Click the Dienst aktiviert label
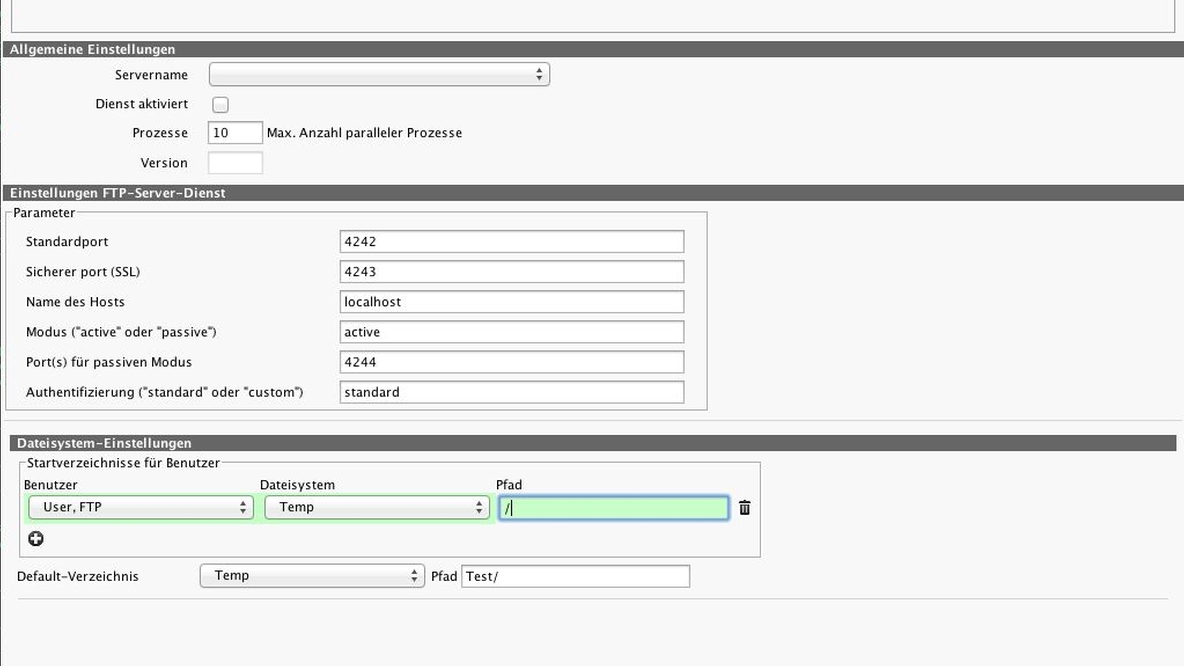1184x666 pixels. pos(142,104)
